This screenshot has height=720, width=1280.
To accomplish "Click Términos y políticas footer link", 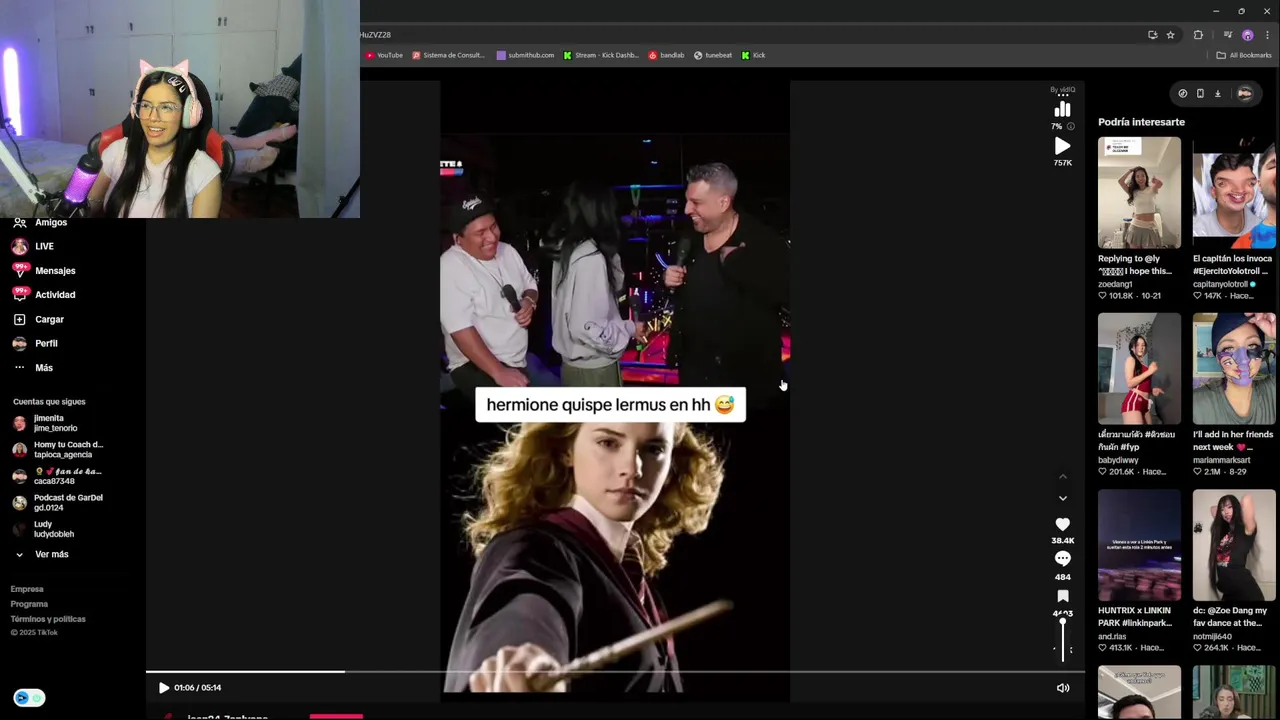I will 48,619.
